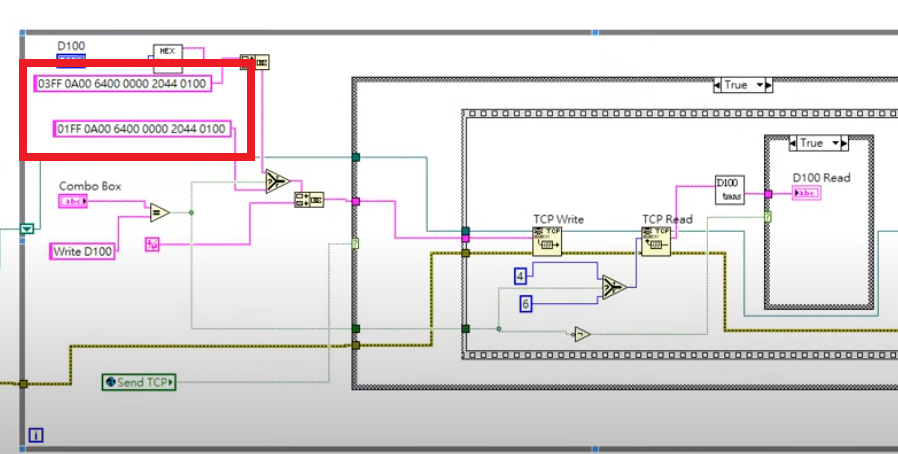Select the D100 trans subVI icon
Screen dimensions: 898x454
730,190
